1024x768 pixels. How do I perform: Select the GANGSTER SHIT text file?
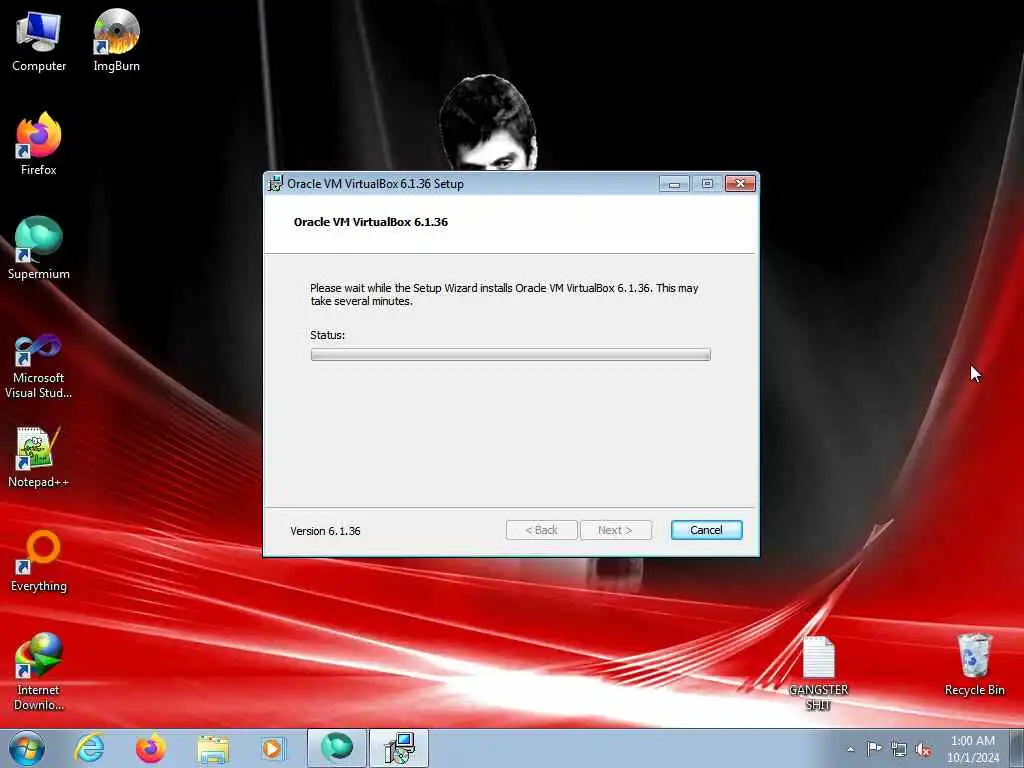click(818, 673)
